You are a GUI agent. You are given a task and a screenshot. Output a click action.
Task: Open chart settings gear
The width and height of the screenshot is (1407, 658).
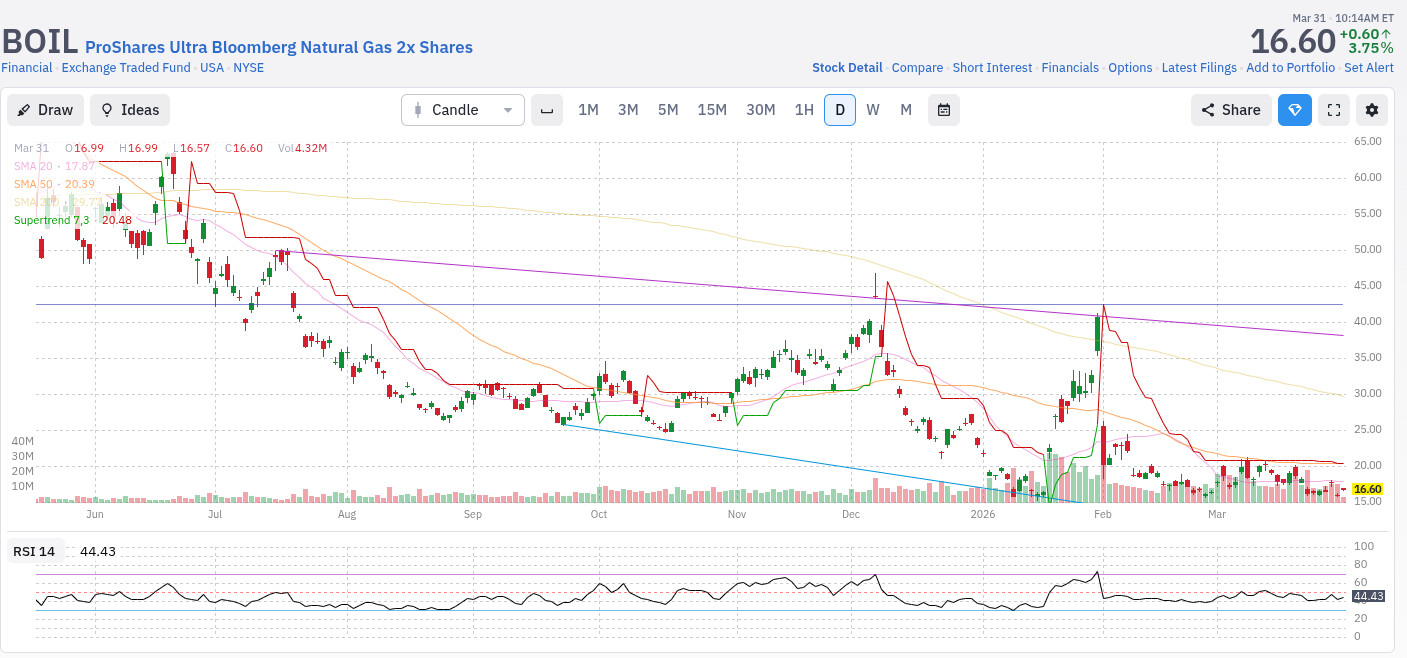click(1372, 110)
